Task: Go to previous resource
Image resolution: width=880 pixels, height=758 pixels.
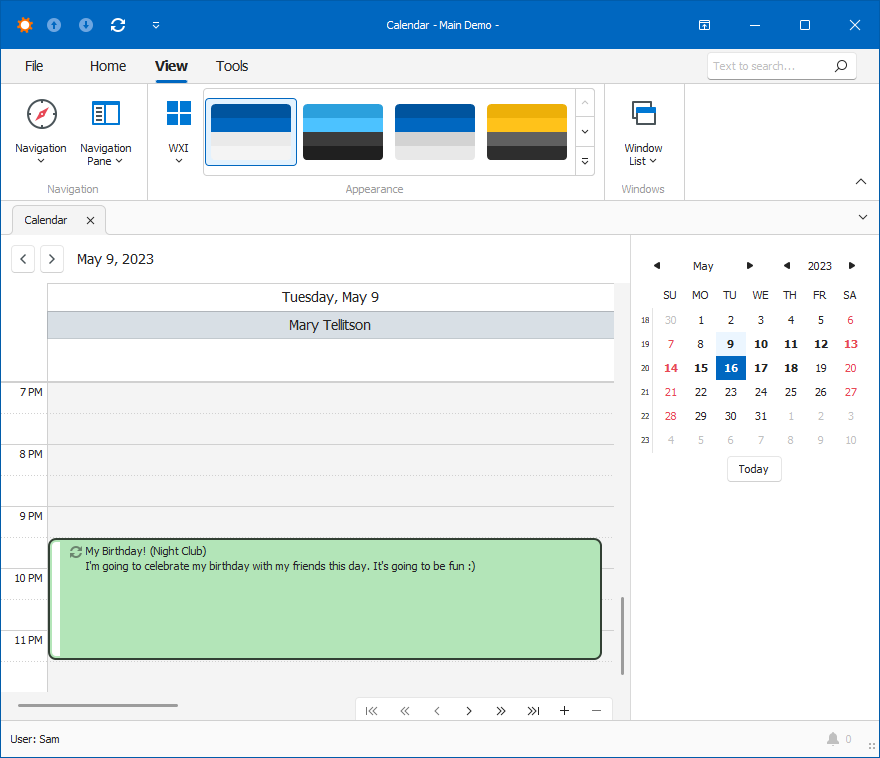Action: tap(437, 711)
